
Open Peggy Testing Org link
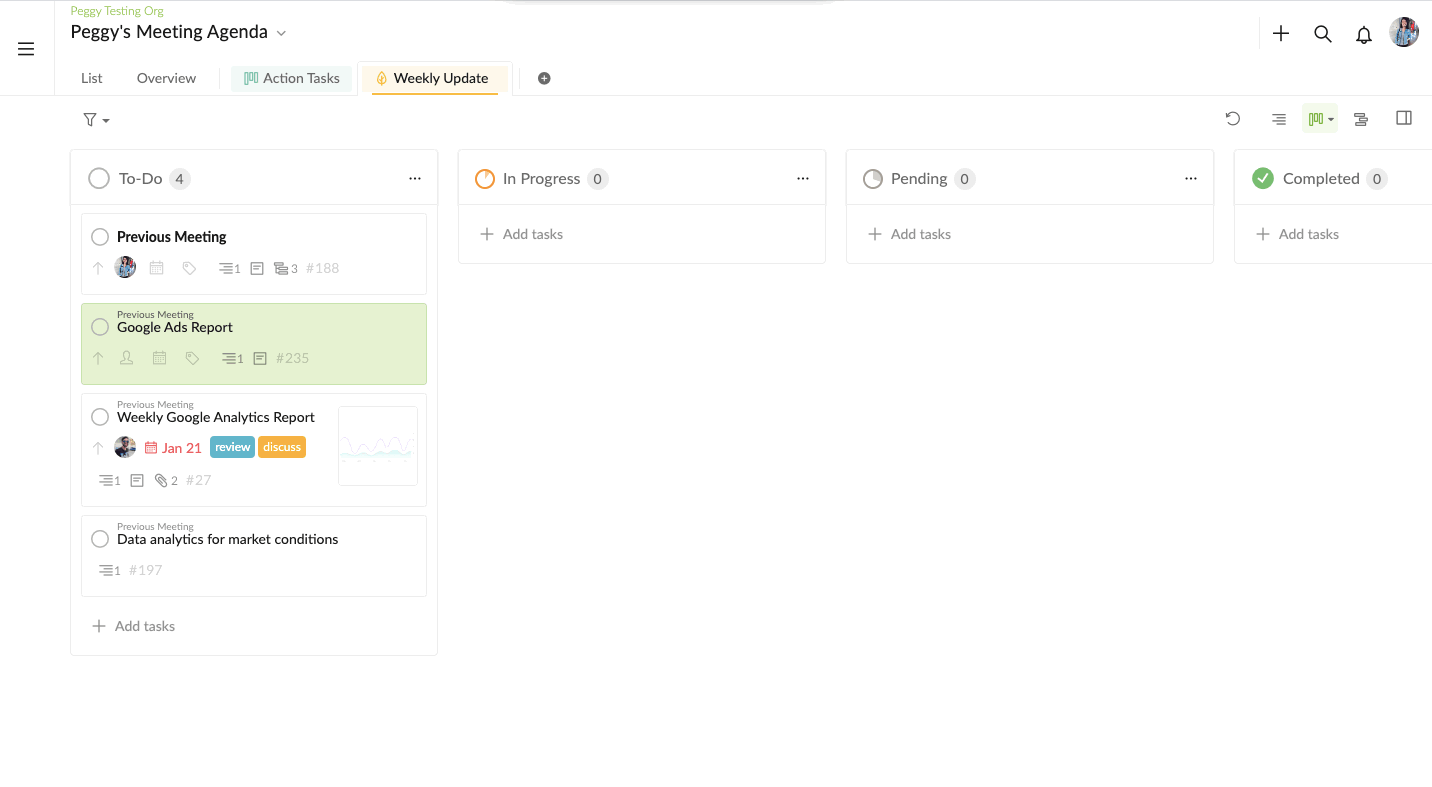[117, 11]
